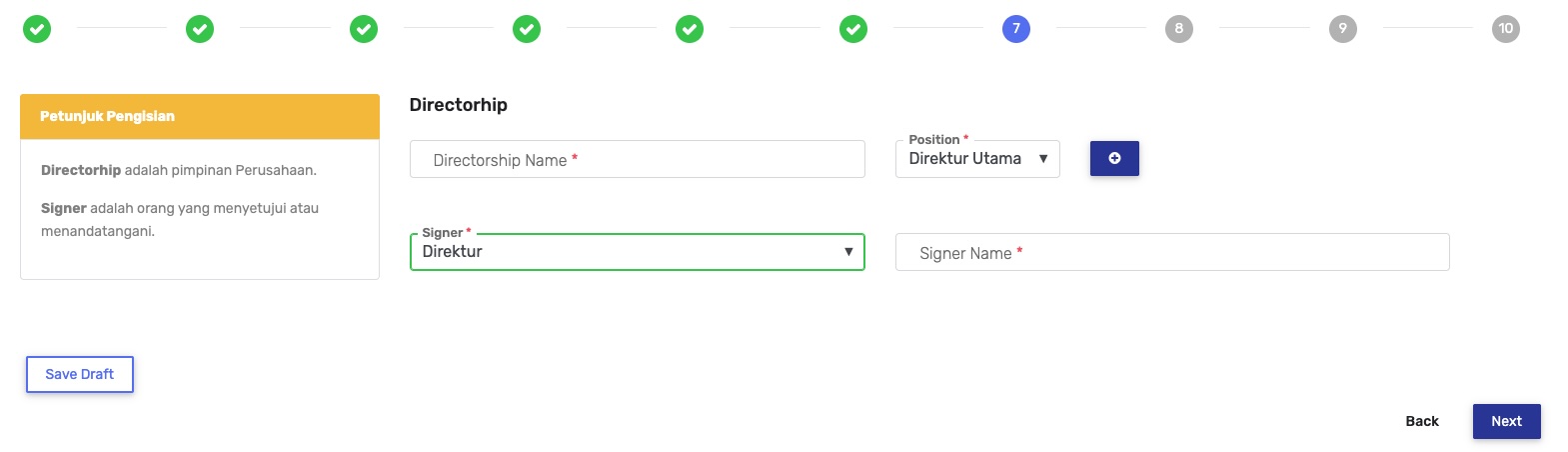This screenshot has width=1568, height=452.
Task: Jump to completed step three checkmark
Action: (364, 29)
